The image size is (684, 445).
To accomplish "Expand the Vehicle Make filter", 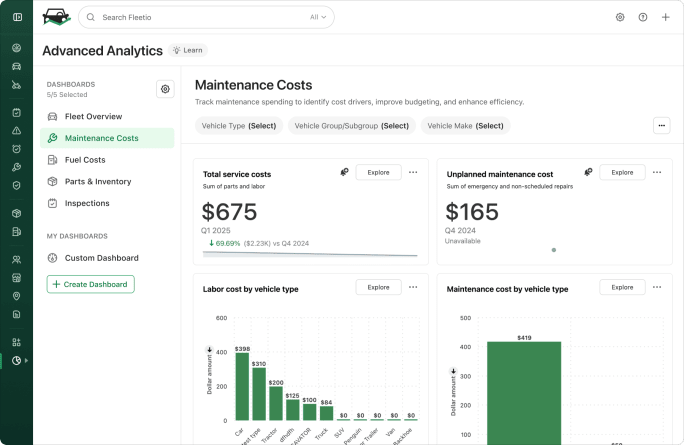I will [465, 126].
